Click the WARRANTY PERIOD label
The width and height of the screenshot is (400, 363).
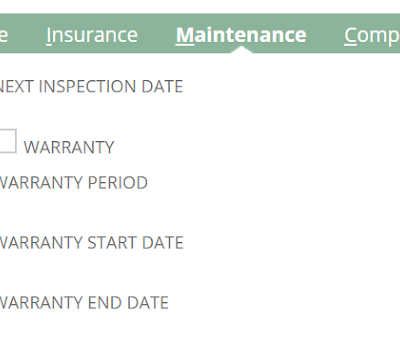[x=73, y=183]
